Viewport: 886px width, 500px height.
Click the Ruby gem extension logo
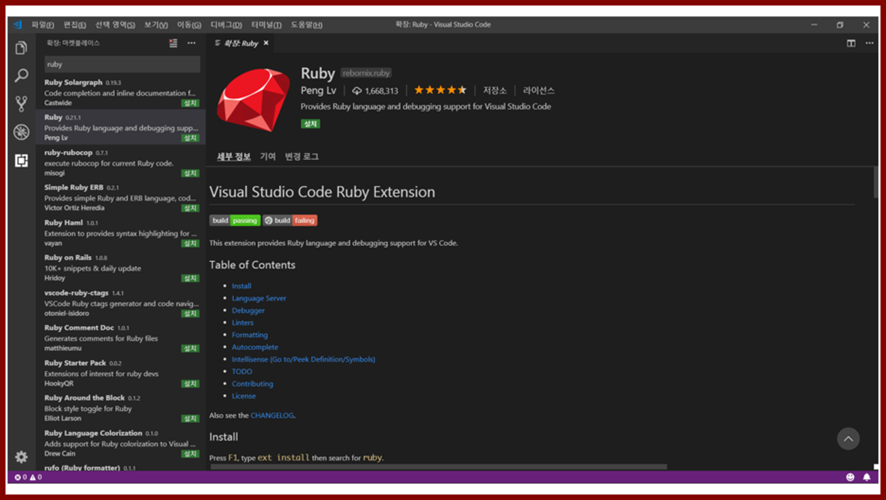[x=253, y=99]
